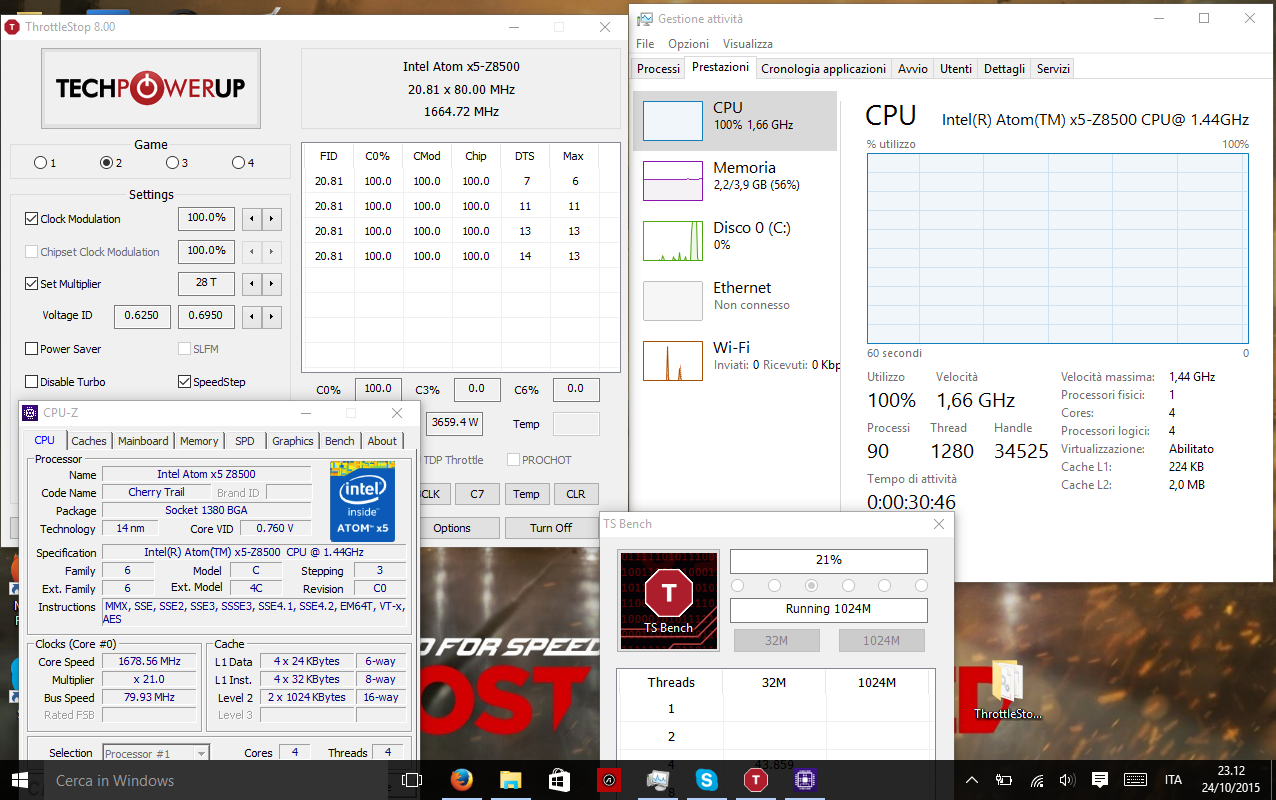Open the Visualizza menu in Task Manager
This screenshot has width=1276, height=800.
(x=748, y=44)
